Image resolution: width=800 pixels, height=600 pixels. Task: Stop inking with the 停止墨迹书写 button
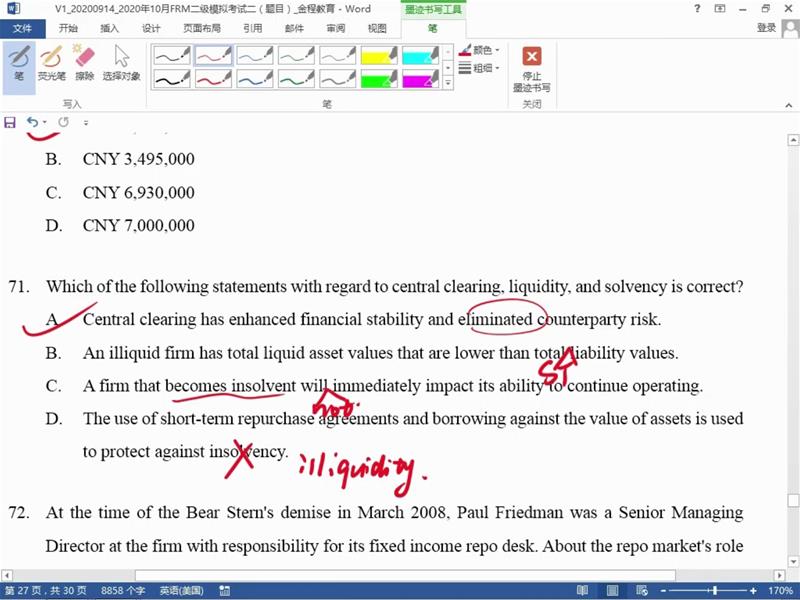[532, 67]
